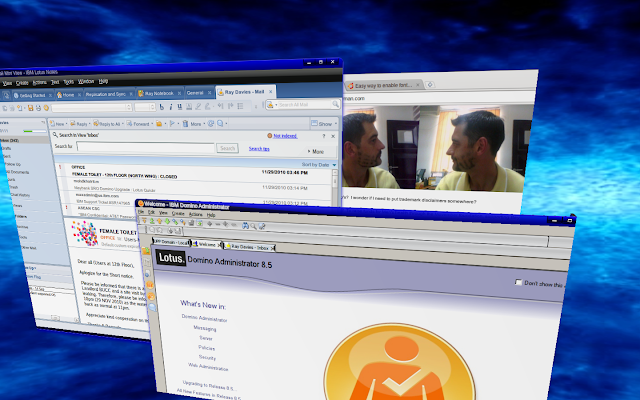Open the New message dropdown in Notes
The width and height of the screenshot is (640, 400).
click(x=66, y=124)
